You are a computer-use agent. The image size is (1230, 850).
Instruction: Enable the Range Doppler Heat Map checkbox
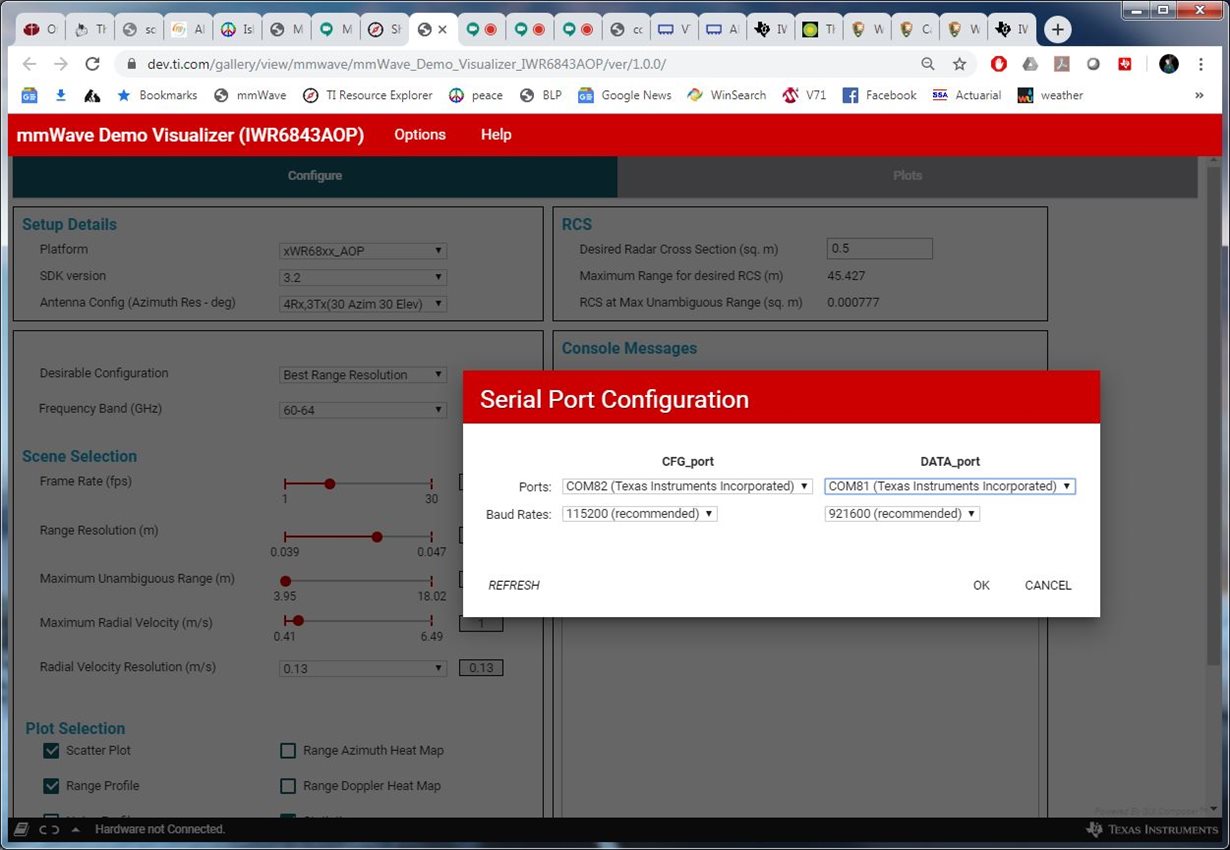pos(288,786)
